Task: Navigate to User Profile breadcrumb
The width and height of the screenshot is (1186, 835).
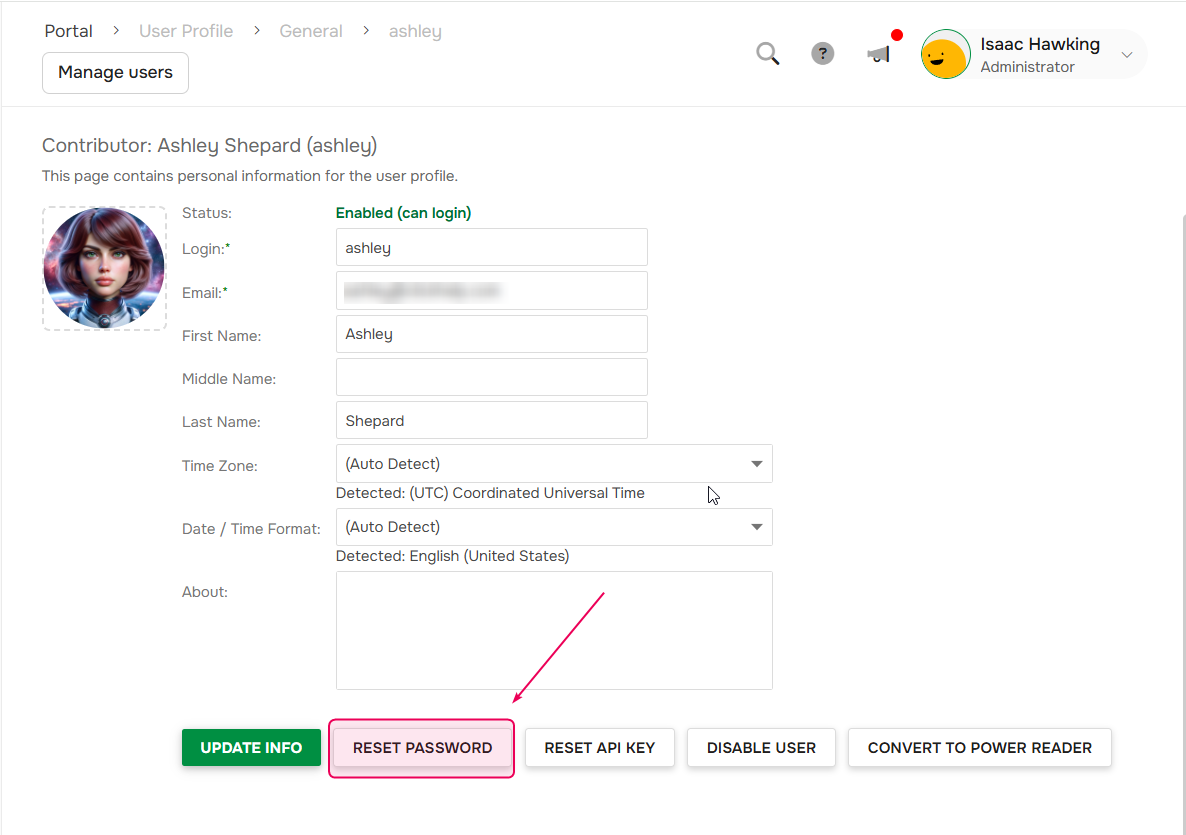Action: (186, 31)
